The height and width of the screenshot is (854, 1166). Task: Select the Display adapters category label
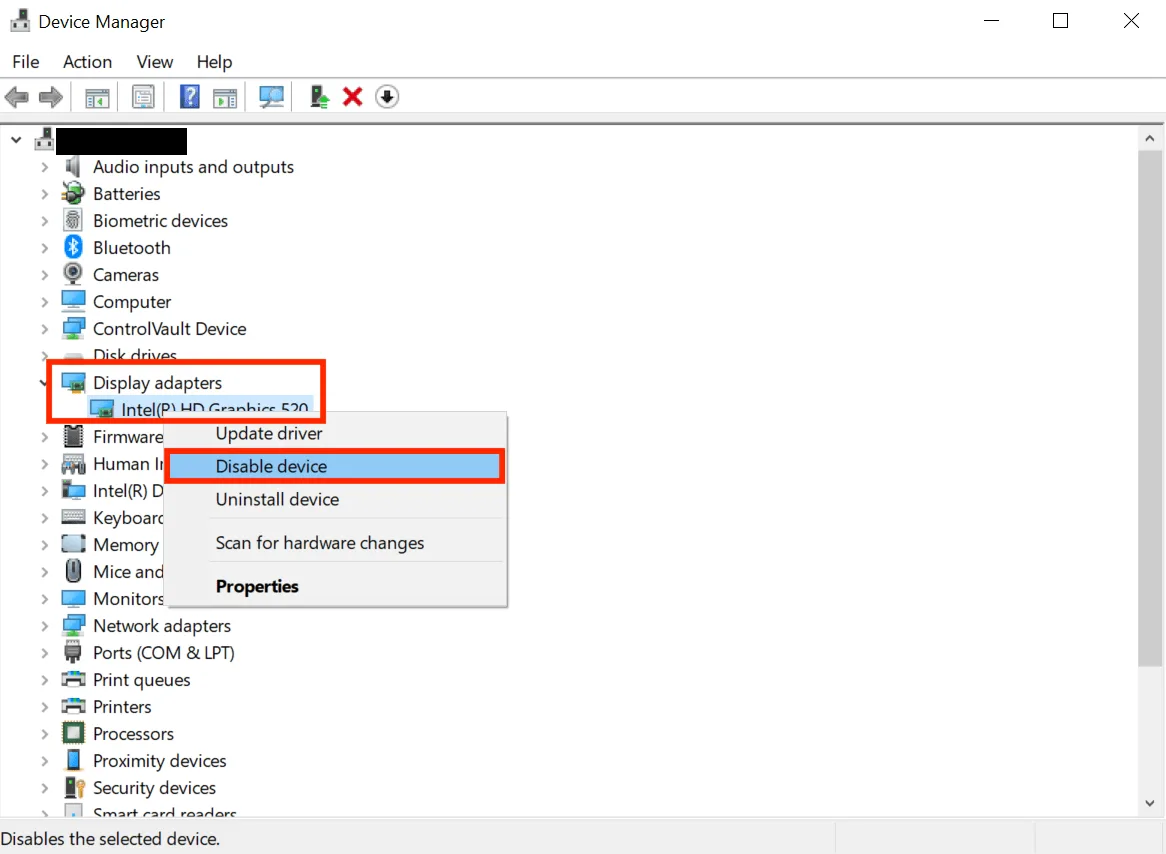coord(158,383)
